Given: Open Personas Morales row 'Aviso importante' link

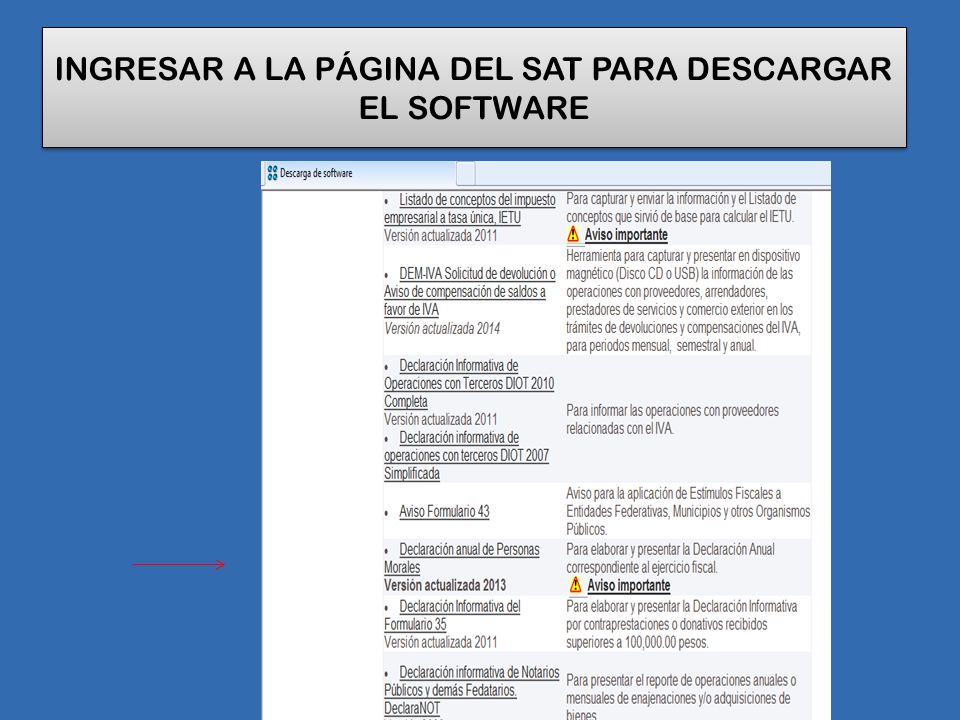Looking at the screenshot, I should pos(629,586).
